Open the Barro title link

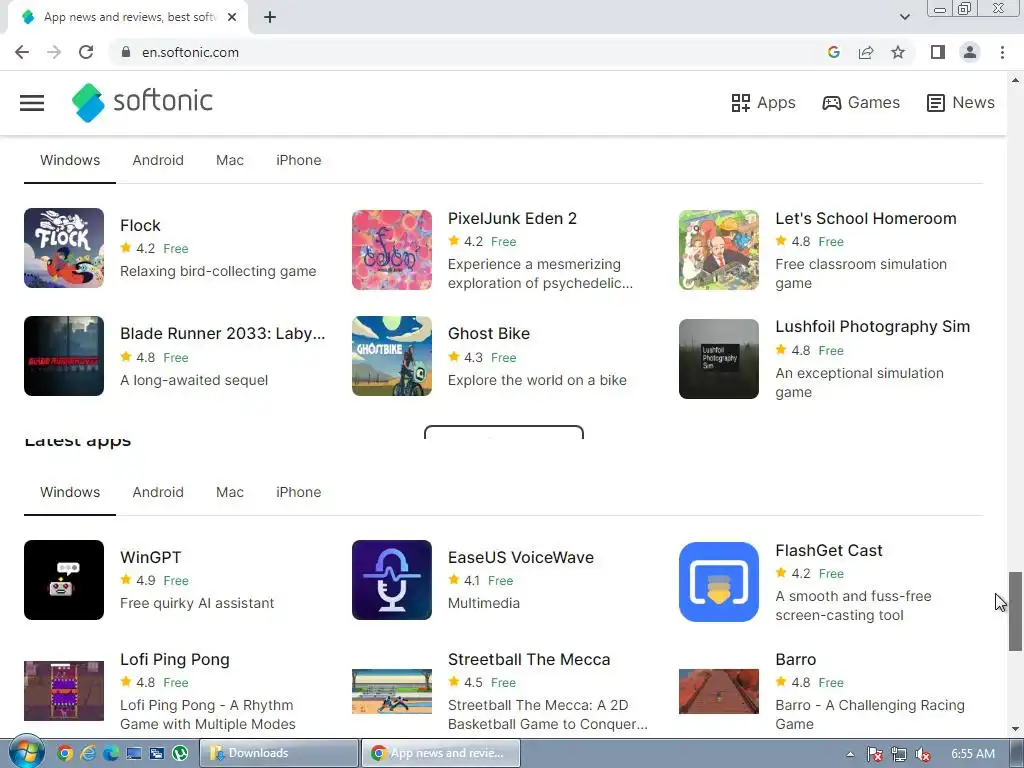pyautogui.click(x=795, y=660)
